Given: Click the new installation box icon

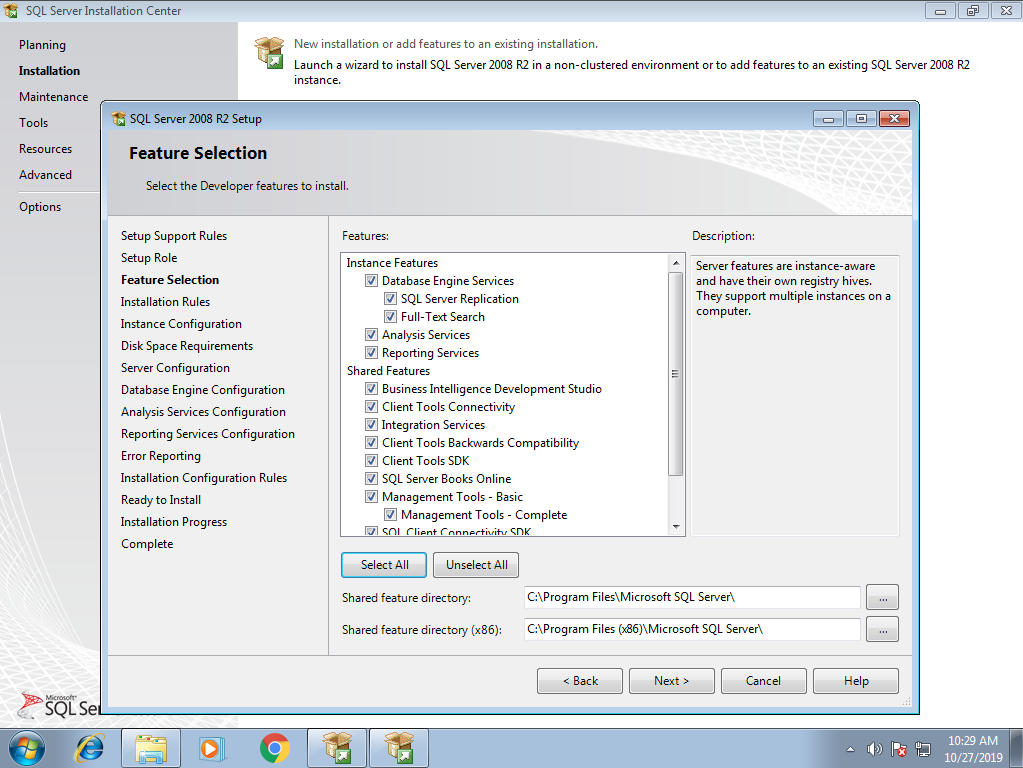Looking at the screenshot, I should click(269, 53).
